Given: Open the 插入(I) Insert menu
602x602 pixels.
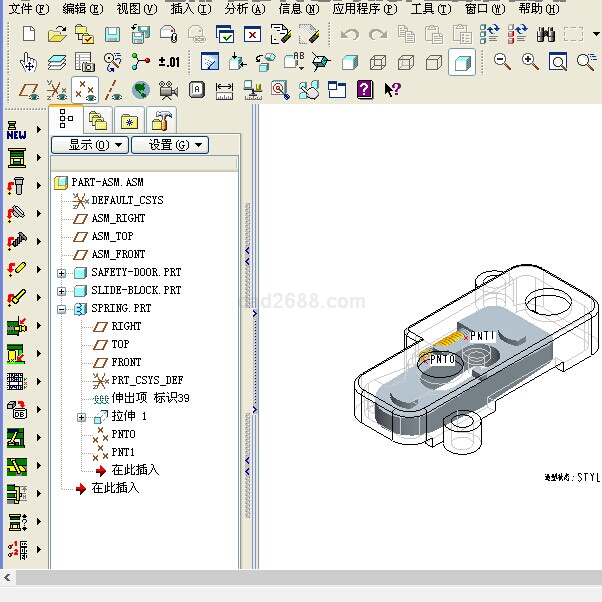Looking at the screenshot, I should tap(190, 8).
